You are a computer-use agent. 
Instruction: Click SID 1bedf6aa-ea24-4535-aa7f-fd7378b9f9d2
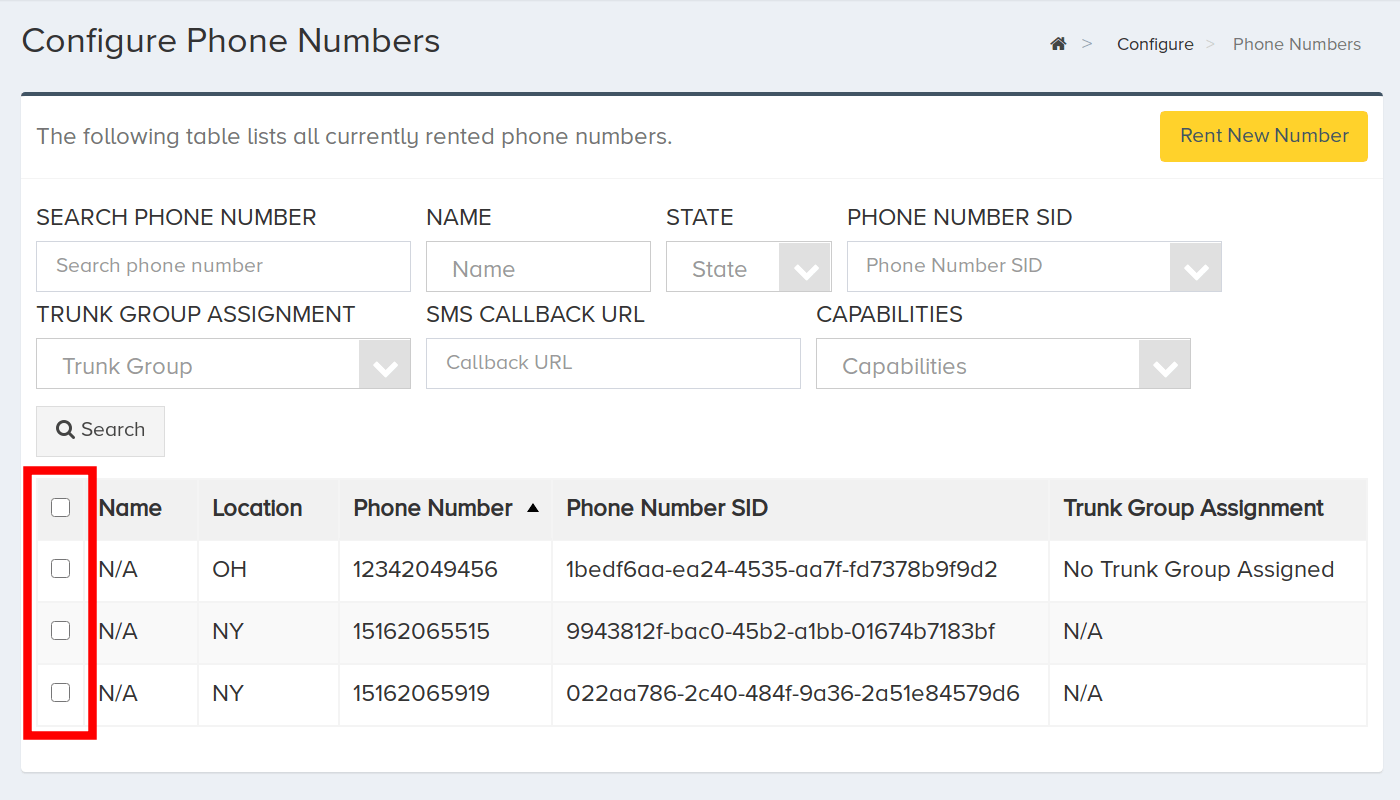(782, 569)
